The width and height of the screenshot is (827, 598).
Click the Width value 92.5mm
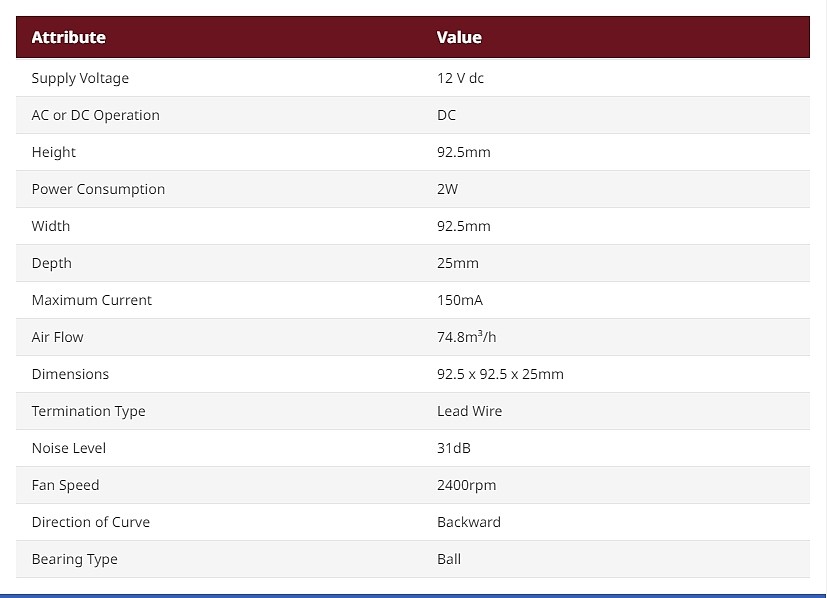464,226
